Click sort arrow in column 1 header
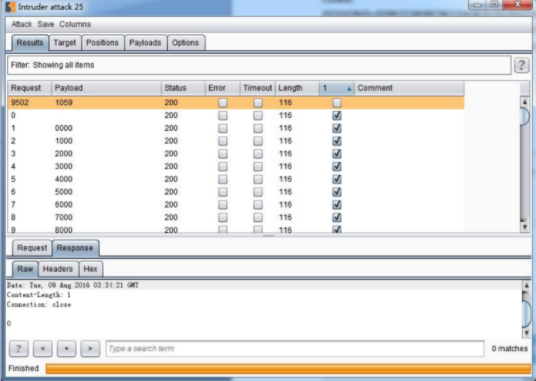This screenshot has width=536, height=381. click(349, 89)
